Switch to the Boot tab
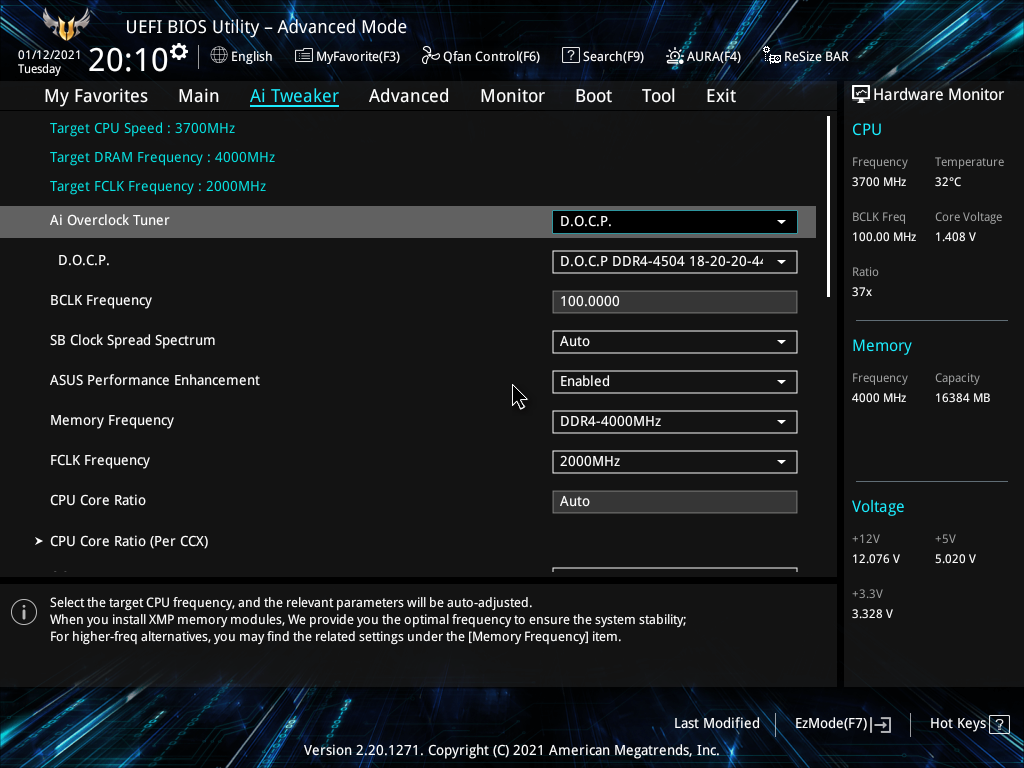 pos(593,96)
